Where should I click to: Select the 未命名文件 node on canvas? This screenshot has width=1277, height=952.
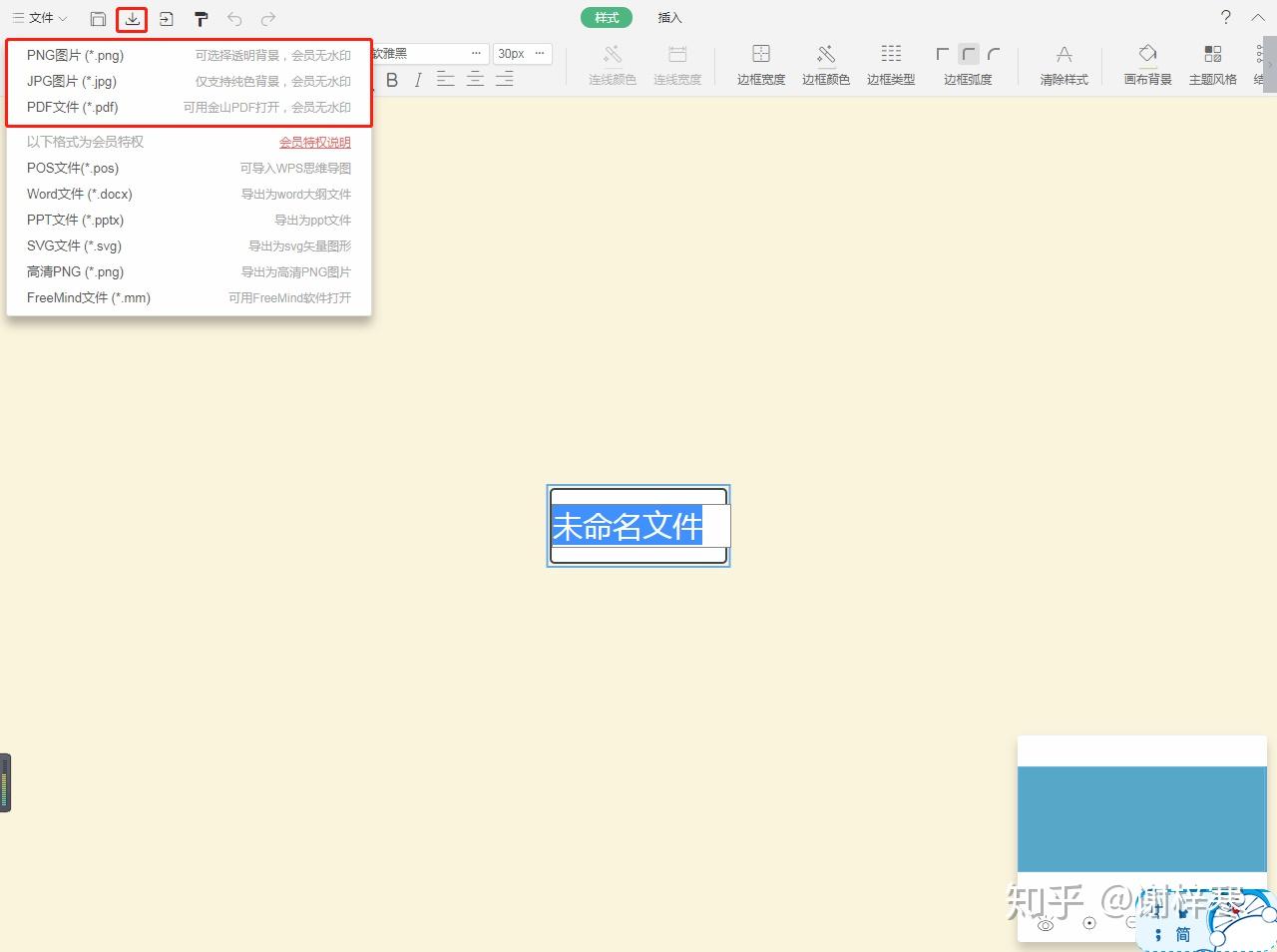coord(638,527)
